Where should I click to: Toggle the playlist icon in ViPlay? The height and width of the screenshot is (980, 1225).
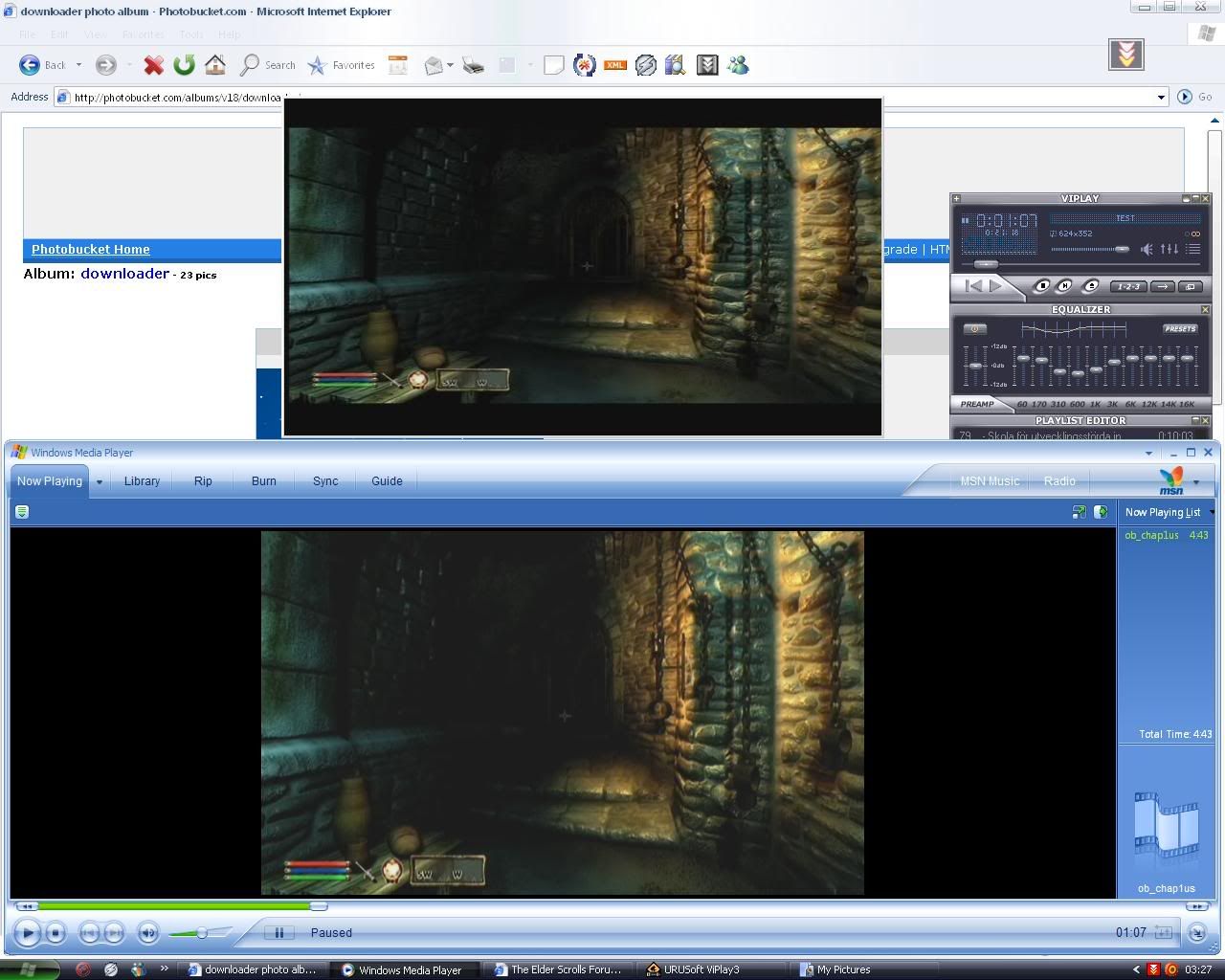1193,250
